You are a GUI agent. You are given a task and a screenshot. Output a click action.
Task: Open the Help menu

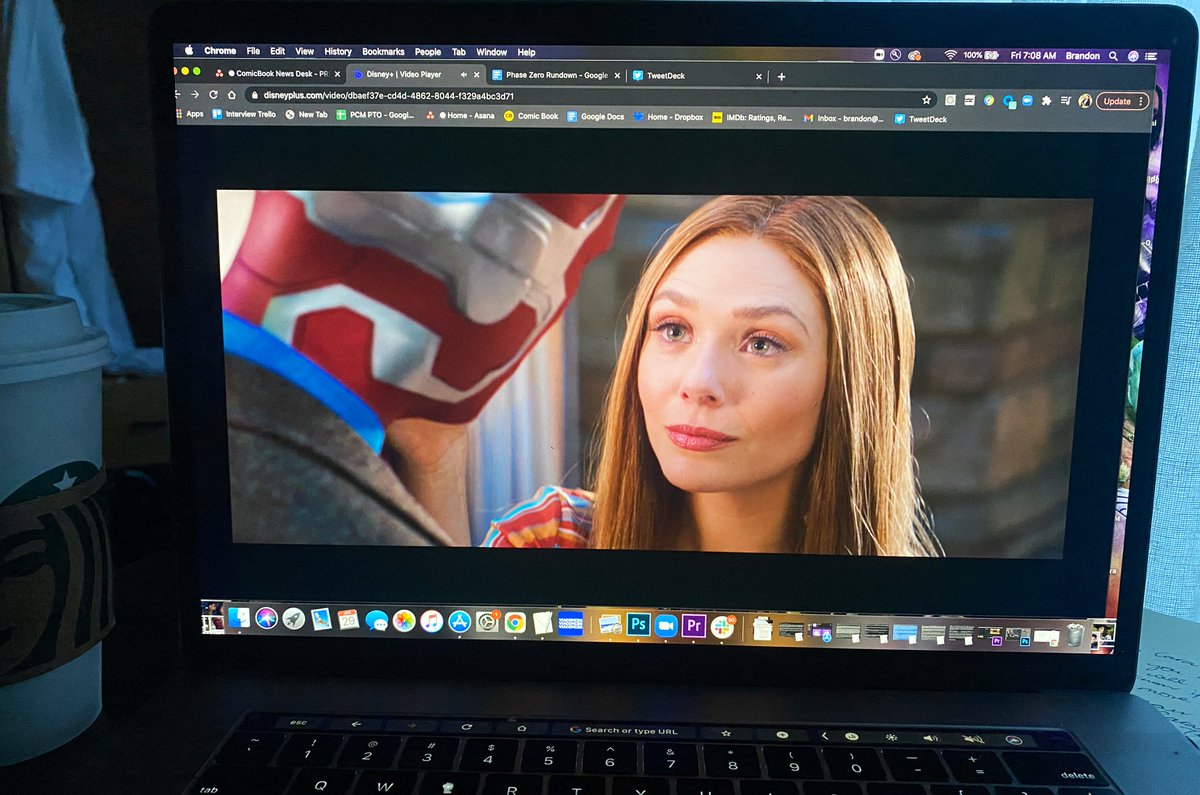pyautogui.click(x=526, y=52)
